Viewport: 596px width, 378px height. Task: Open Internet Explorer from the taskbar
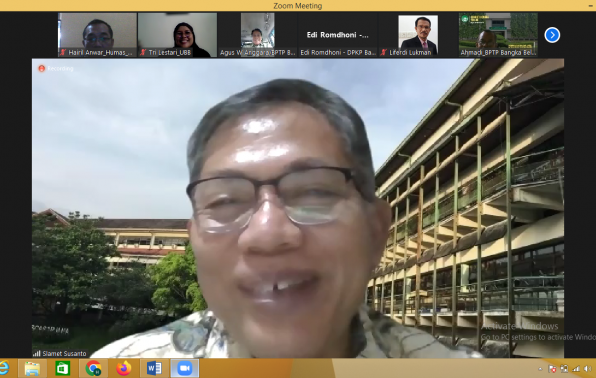point(4,368)
